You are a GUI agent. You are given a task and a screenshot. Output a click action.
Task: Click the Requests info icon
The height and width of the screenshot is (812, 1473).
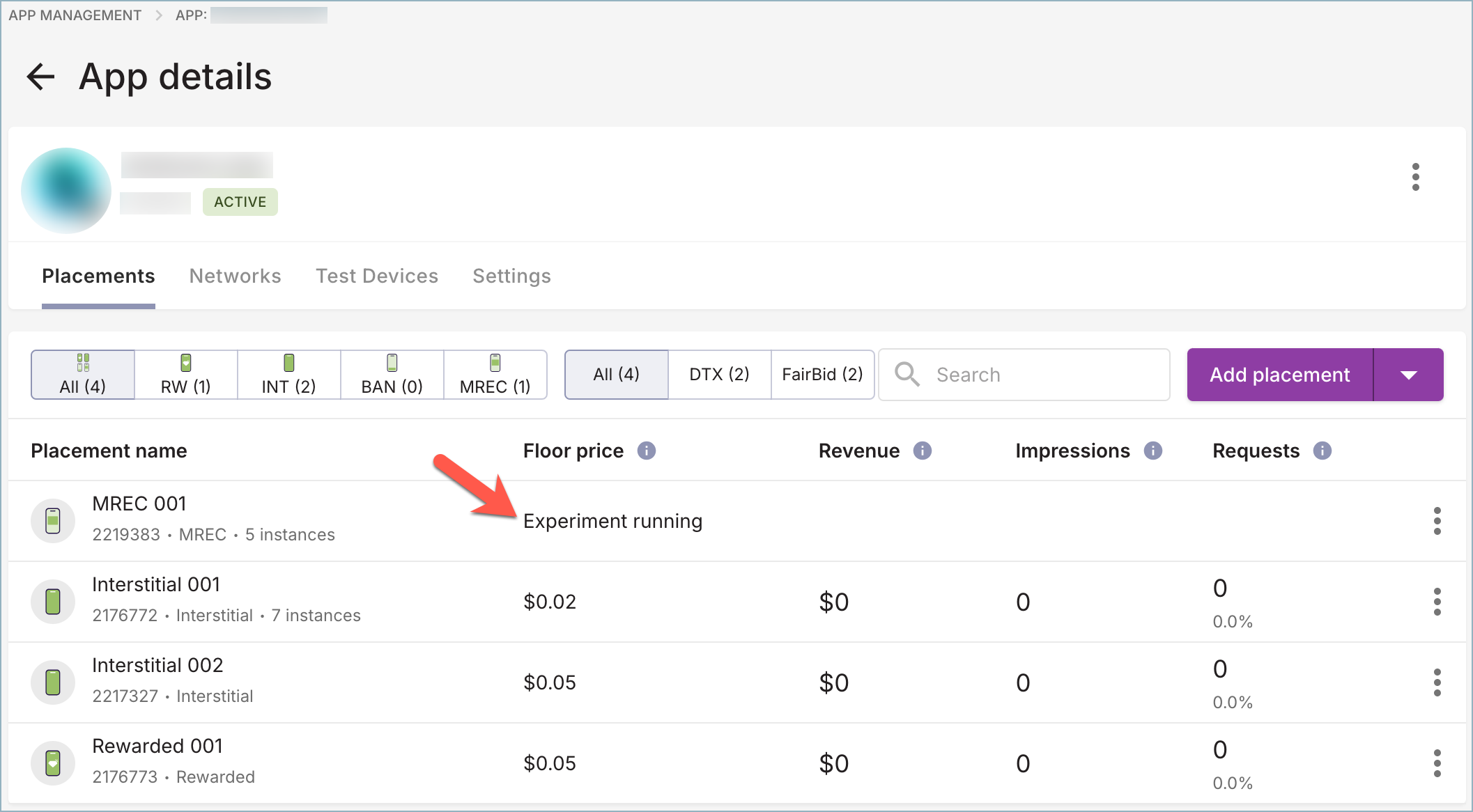[x=1322, y=451]
